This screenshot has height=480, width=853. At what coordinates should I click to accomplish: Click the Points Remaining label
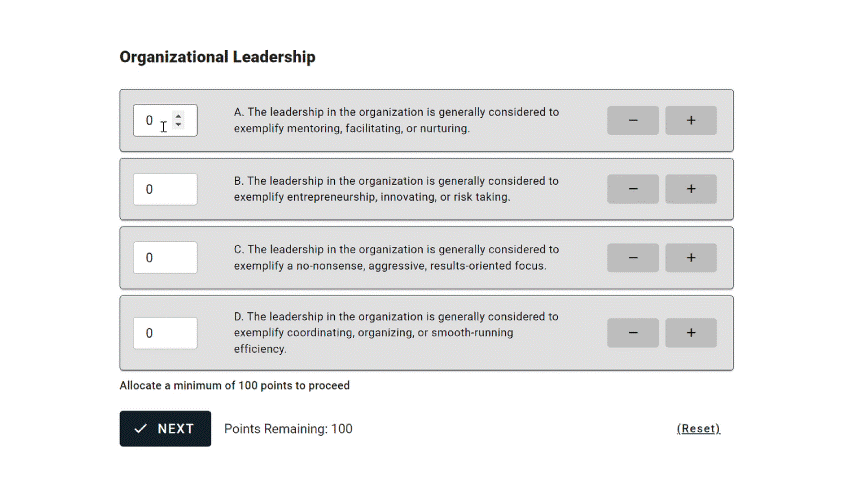coord(288,429)
